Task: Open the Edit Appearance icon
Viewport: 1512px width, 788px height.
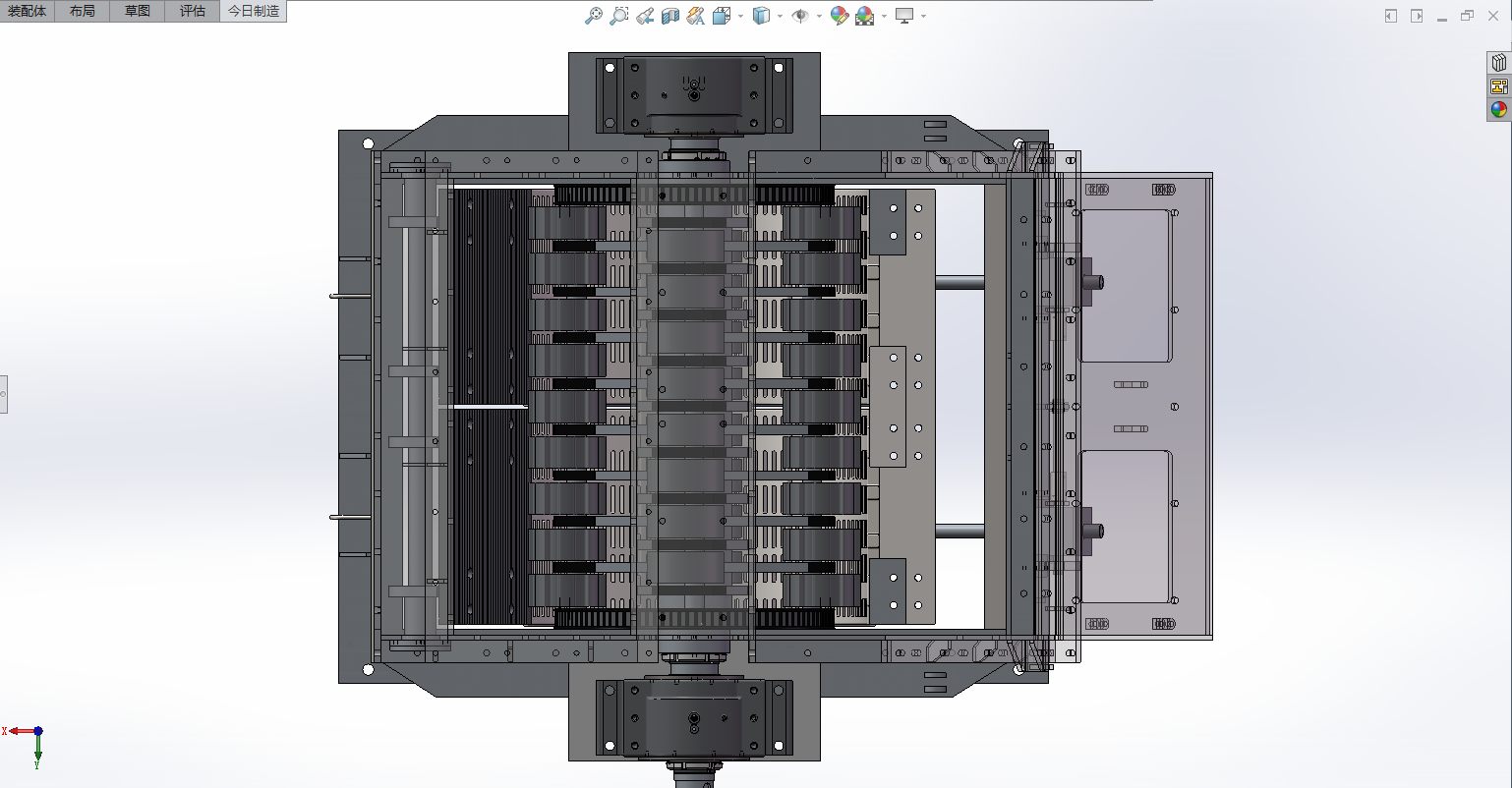Action: (839, 16)
